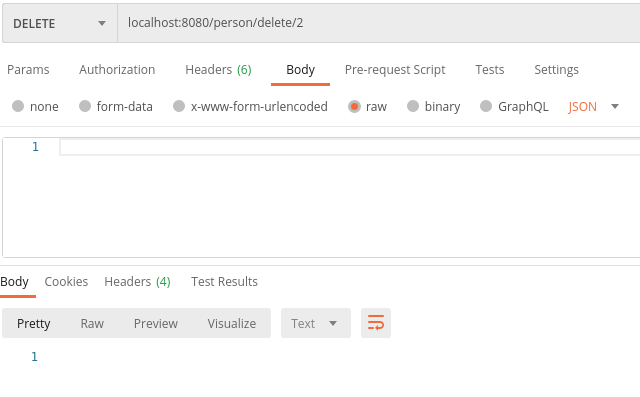Click the Raw response view button
This screenshot has width=640, height=397.
point(92,323)
